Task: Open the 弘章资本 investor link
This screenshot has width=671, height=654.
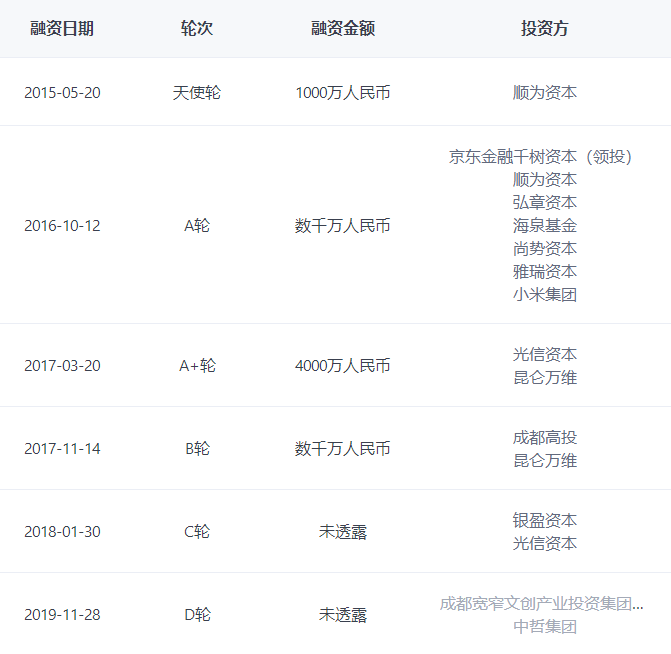Action: (545, 202)
